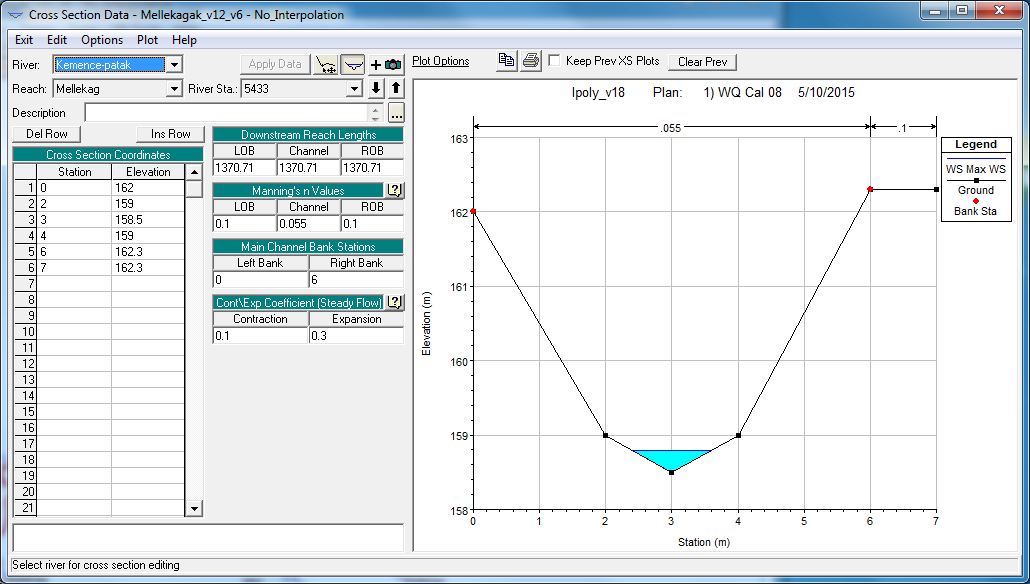Viewport: 1030px width, 584px height.
Task: Open Plot Options link
Action: 441,61
